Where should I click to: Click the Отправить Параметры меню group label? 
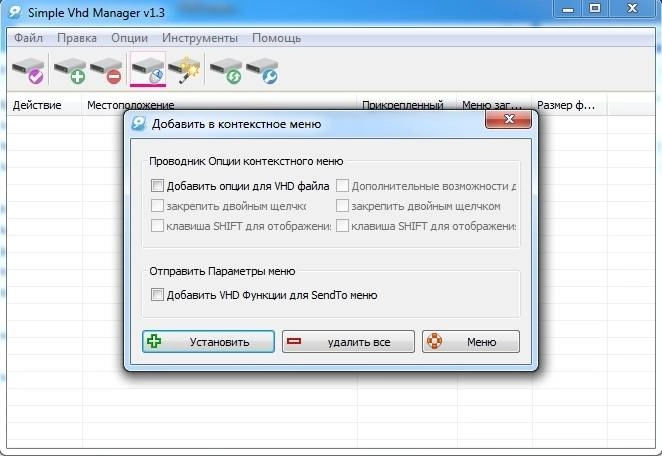[222, 271]
